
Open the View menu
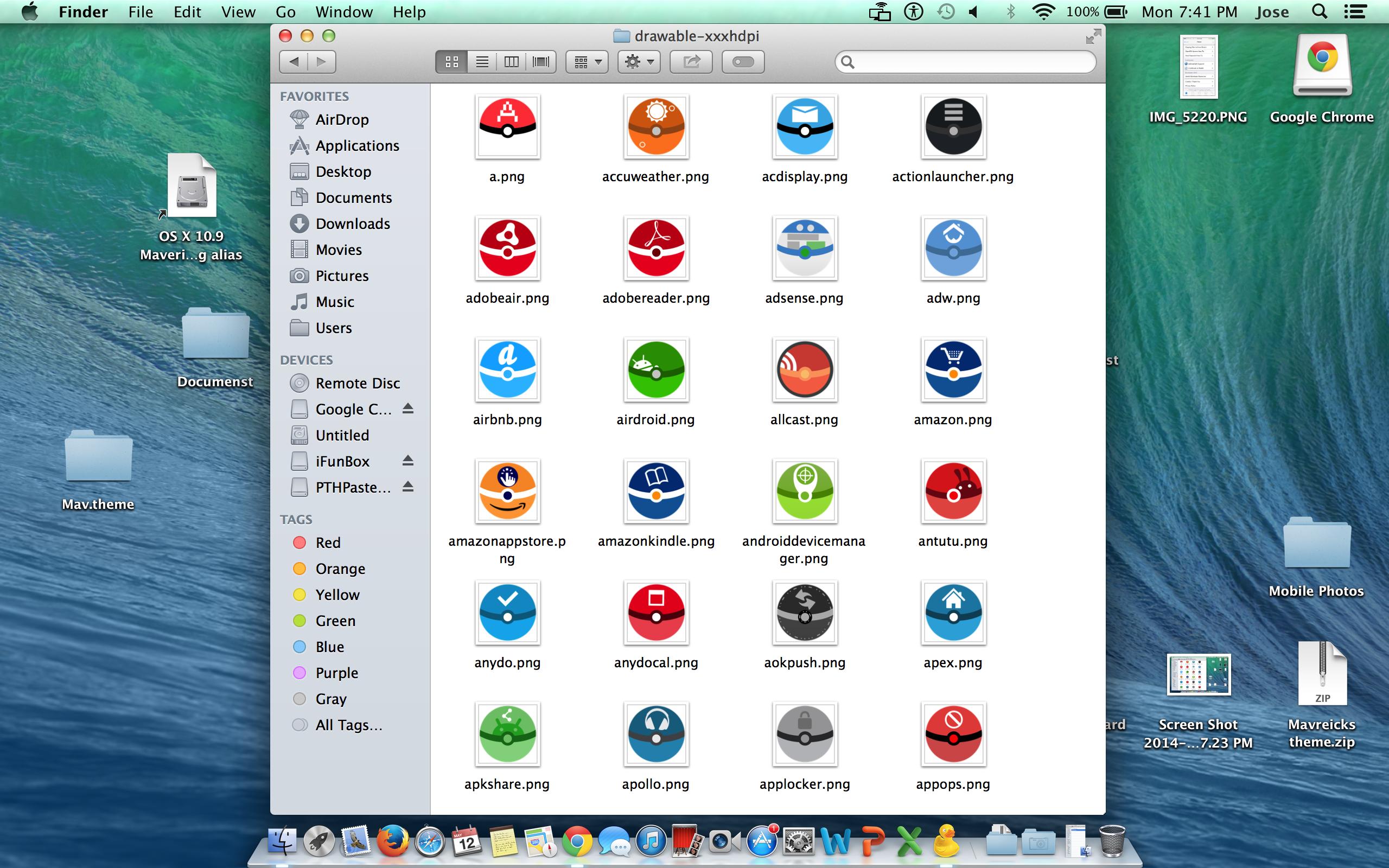click(238, 11)
